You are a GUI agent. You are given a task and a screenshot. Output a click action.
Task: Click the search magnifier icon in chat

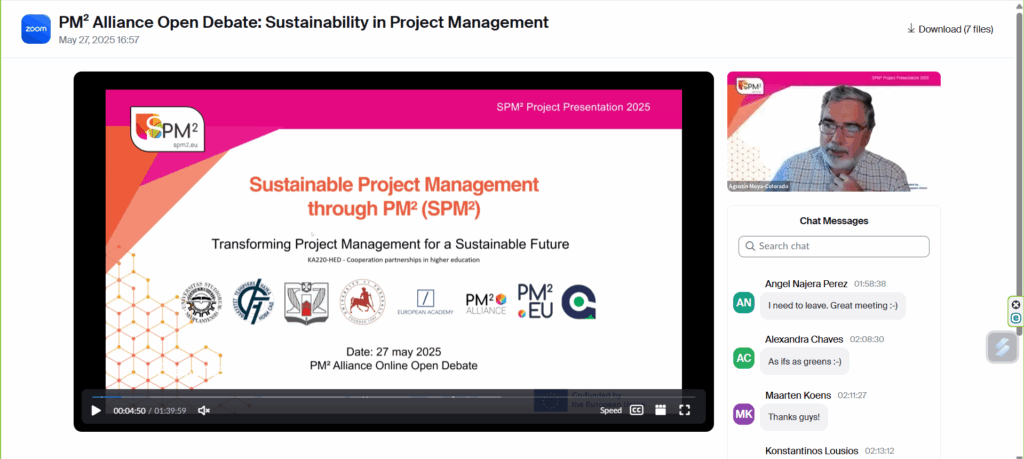coord(750,246)
